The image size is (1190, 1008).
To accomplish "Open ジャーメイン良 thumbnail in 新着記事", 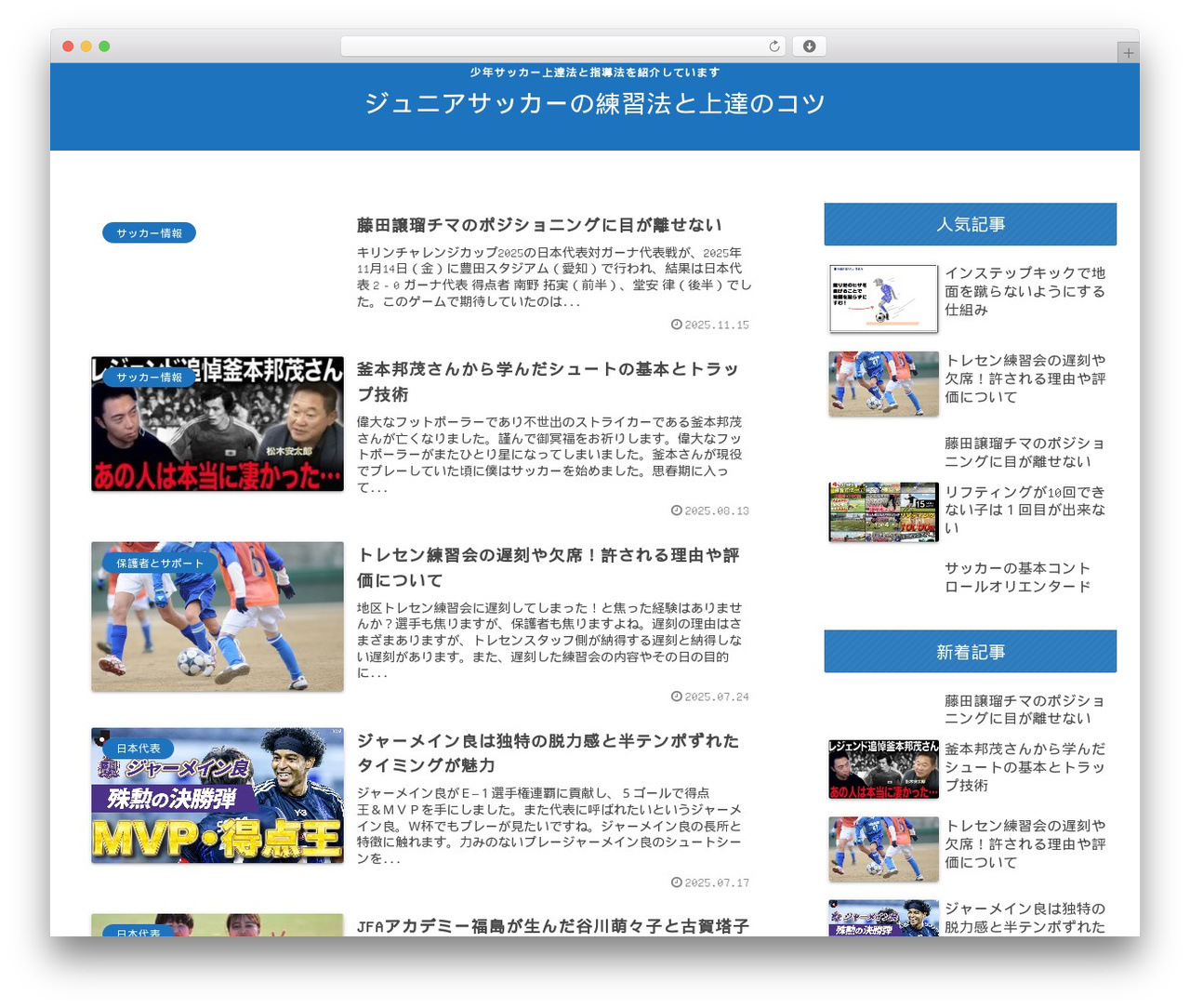I will [883, 918].
